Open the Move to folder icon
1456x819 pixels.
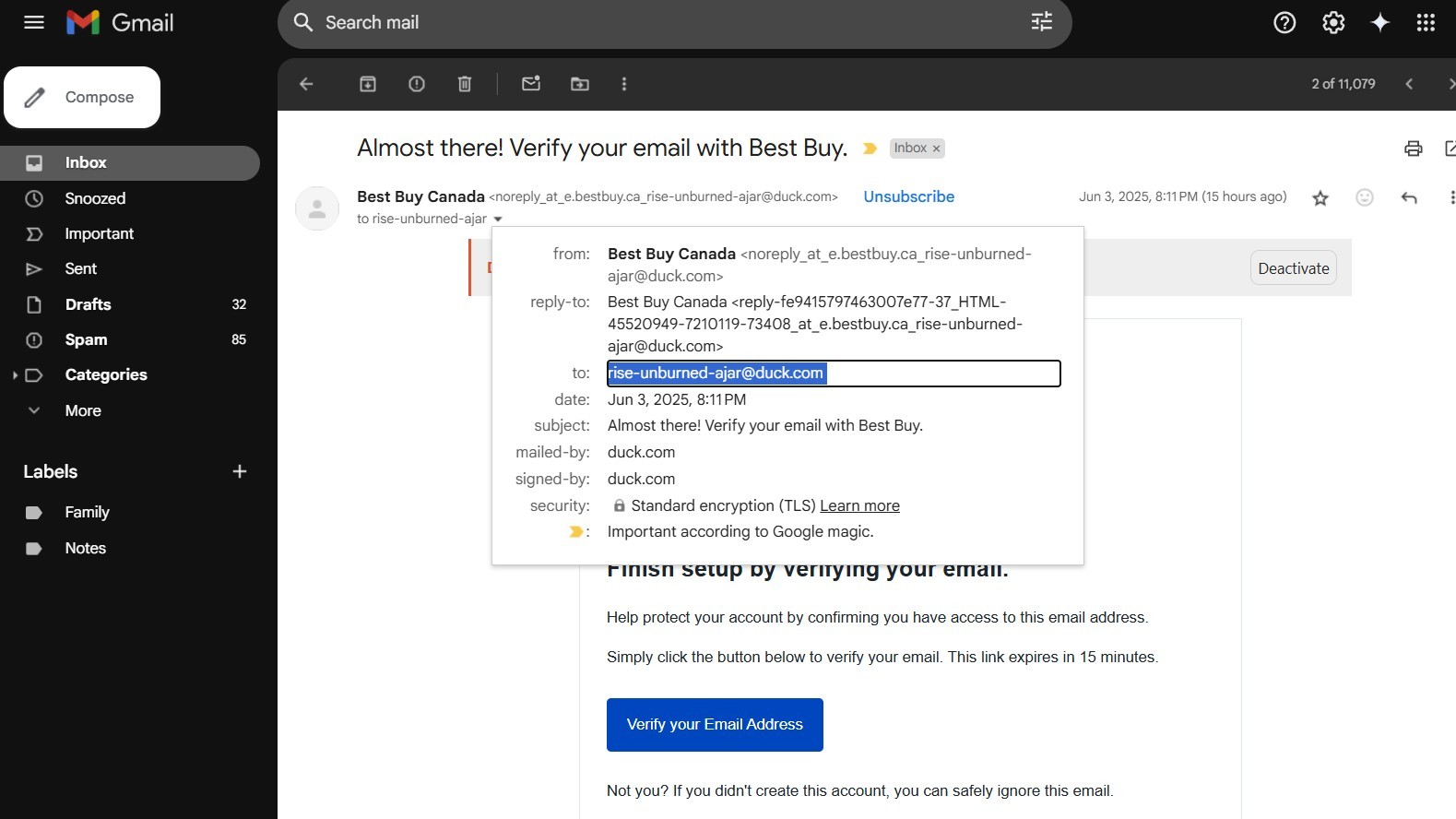pyautogui.click(x=580, y=84)
